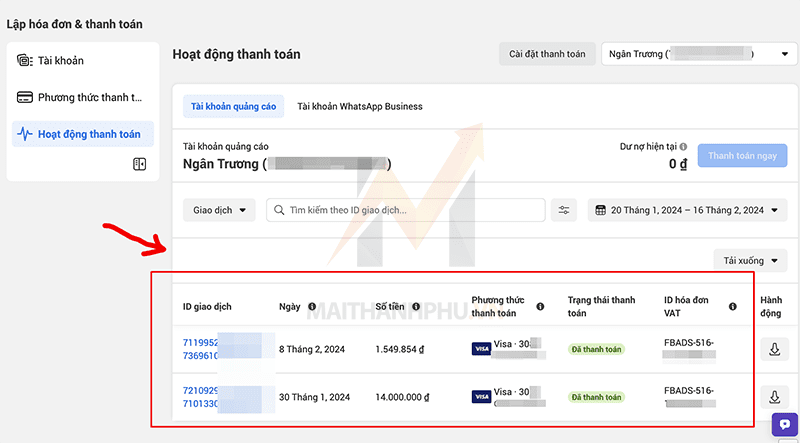Click the Cài đặt thanh toán button
The image size is (800, 443).
pos(547,54)
